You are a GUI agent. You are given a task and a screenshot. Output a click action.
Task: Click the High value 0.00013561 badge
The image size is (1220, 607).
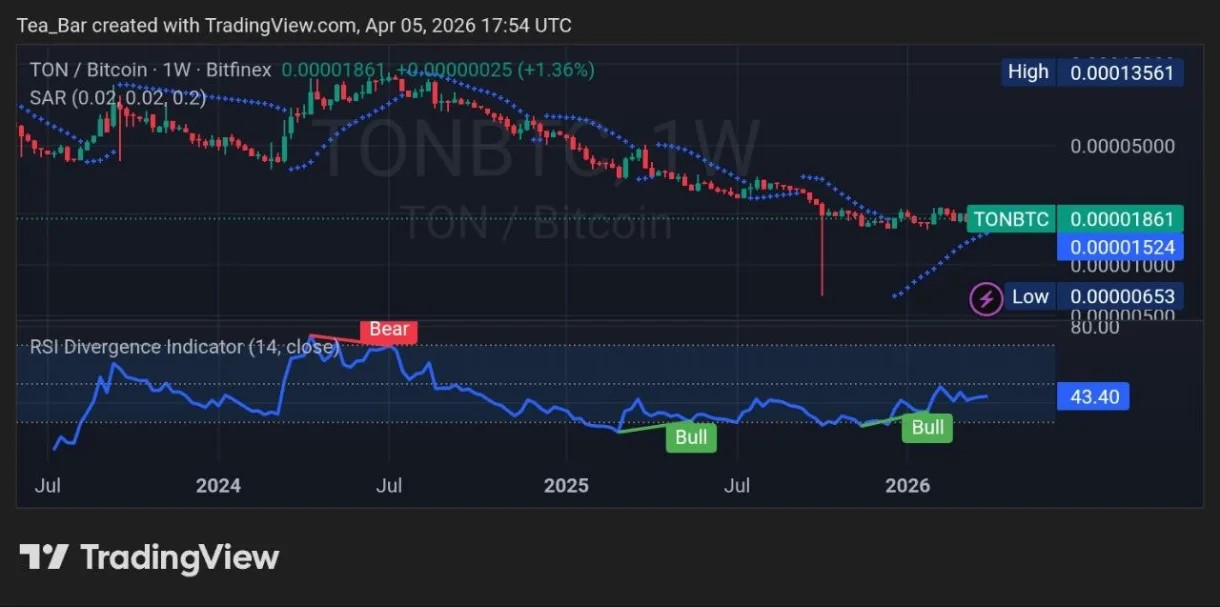pyautogui.click(x=1121, y=72)
